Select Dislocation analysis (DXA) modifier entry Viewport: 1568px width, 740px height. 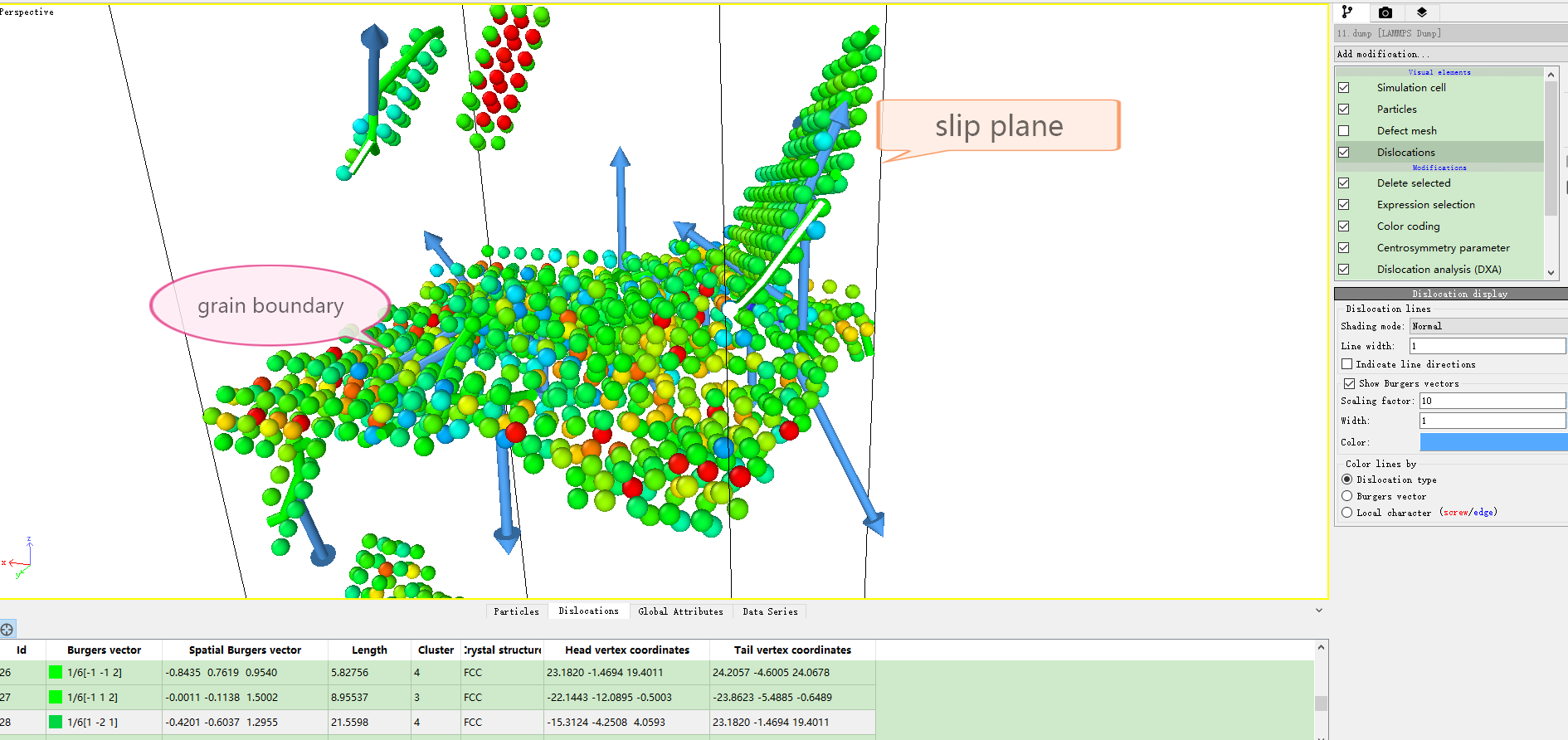(x=1439, y=270)
